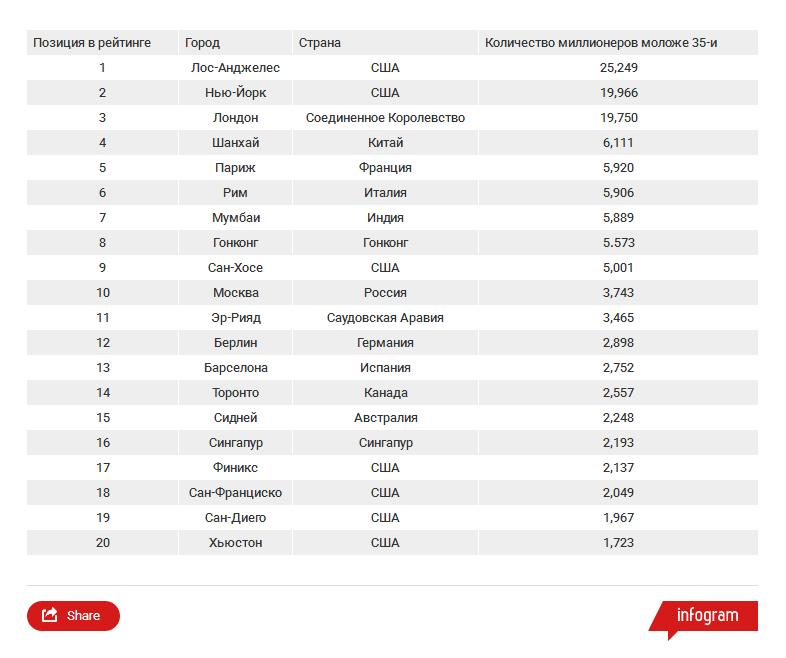Select the Лос-Анджелес city cell

235,68
